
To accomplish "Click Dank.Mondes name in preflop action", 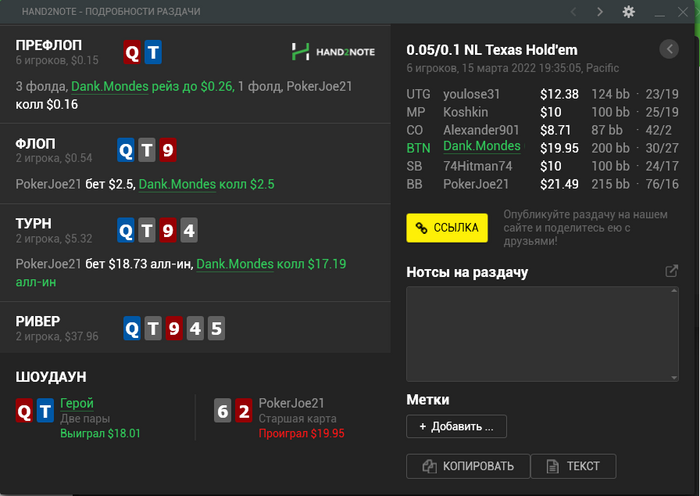I will tap(109, 86).
